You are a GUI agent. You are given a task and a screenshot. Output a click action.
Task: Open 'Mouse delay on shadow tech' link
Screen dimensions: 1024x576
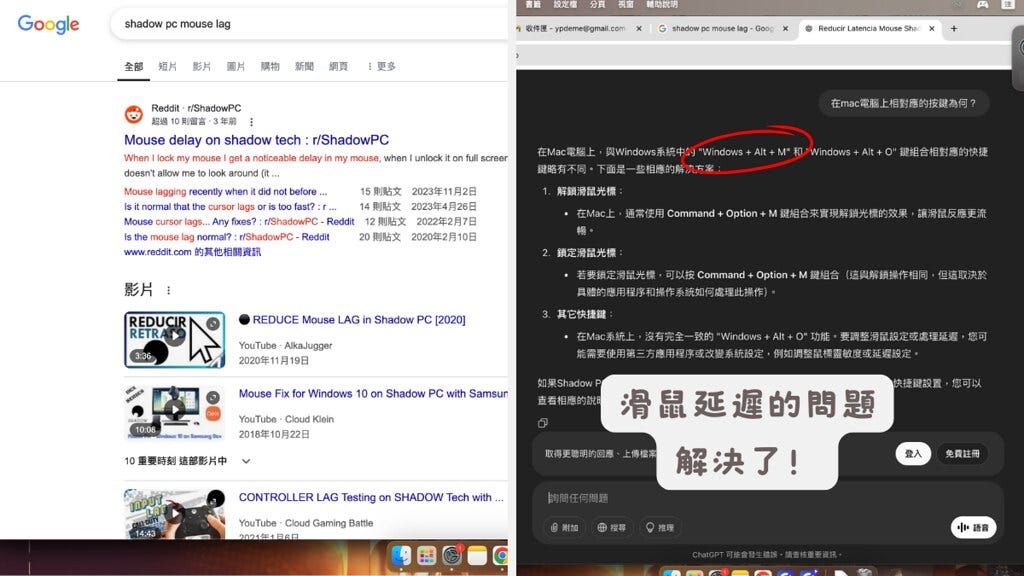(256, 140)
